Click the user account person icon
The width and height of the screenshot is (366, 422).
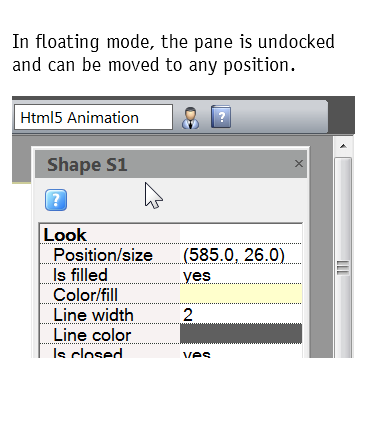point(191,118)
